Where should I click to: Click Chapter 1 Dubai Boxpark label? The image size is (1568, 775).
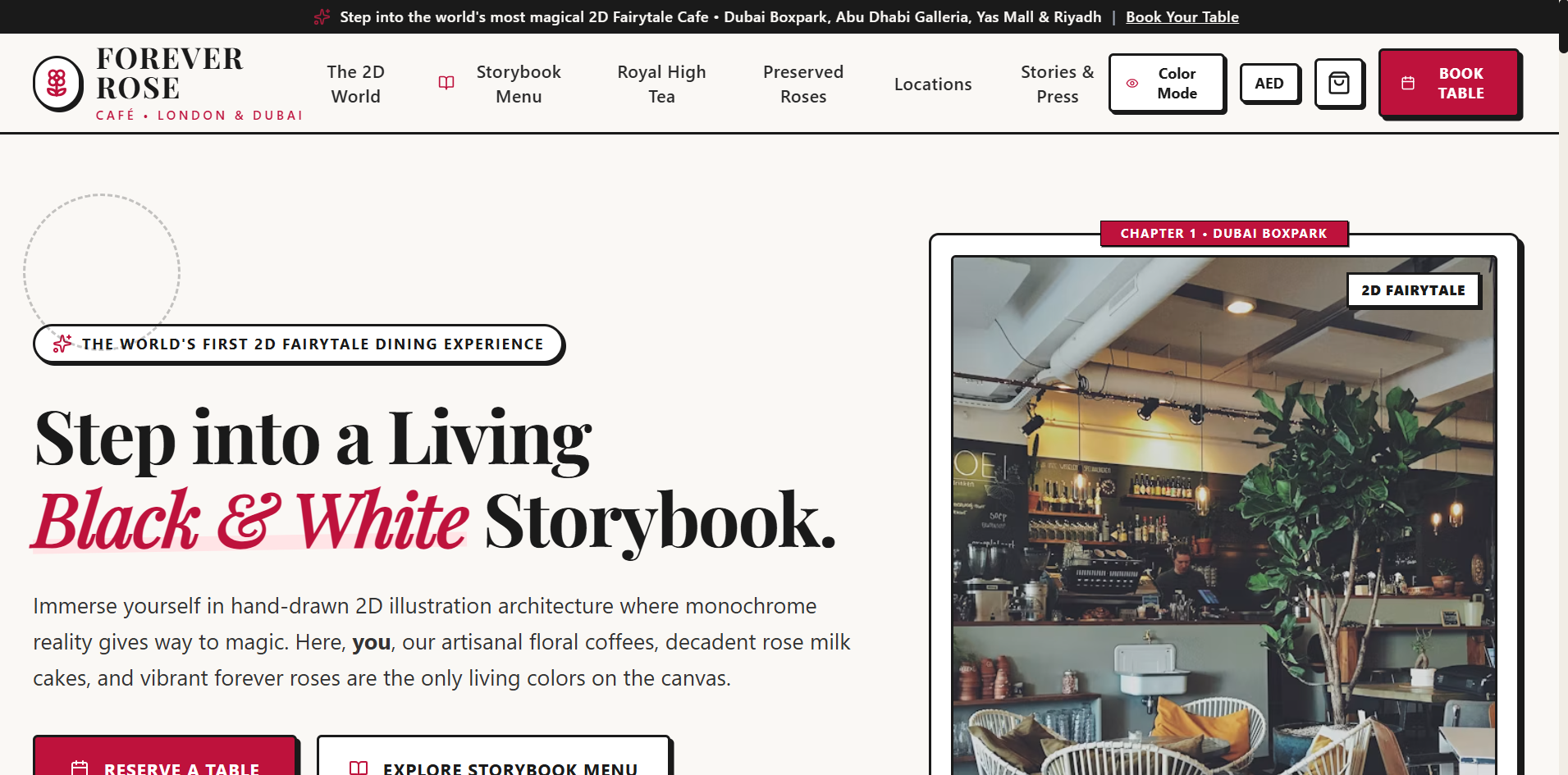coord(1223,233)
